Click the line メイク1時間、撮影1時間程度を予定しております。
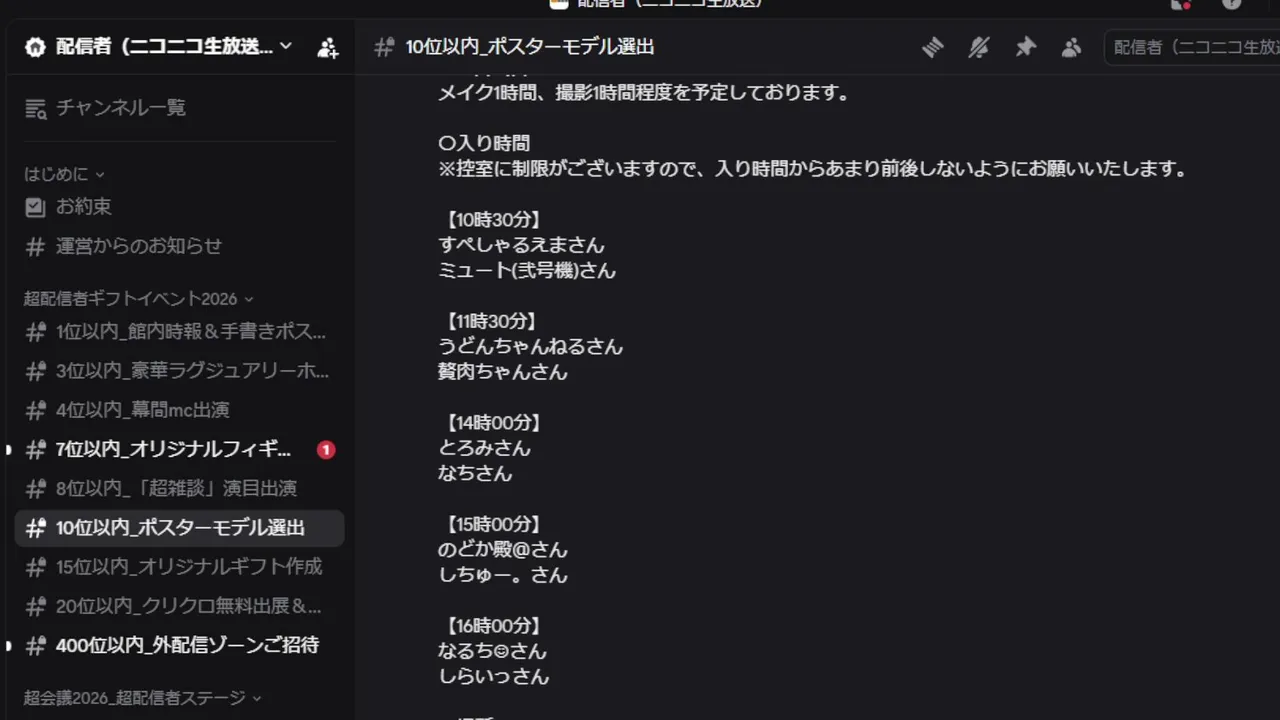1280x720 pixels. 644,93
